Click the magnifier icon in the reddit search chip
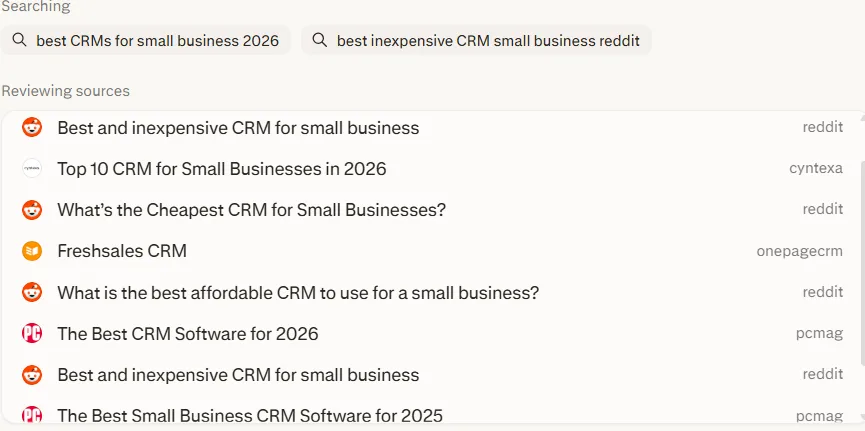Screen dimensions: 865x431 point(319,40)
